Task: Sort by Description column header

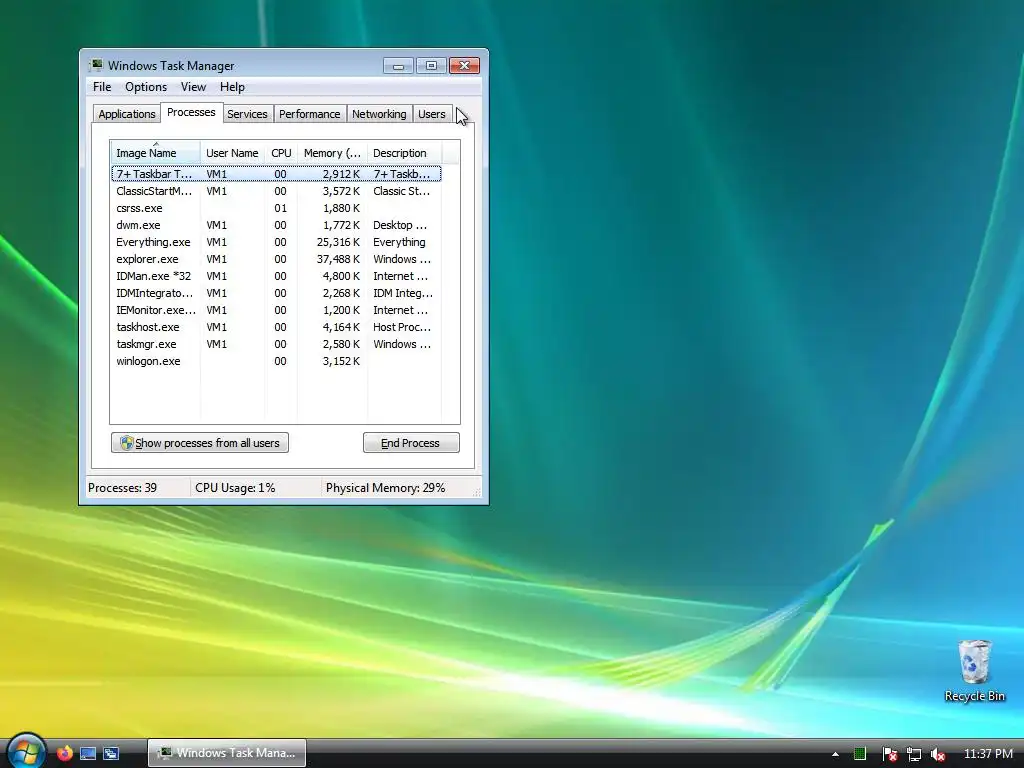Action: pyautogui.click(x=404, y=153)
